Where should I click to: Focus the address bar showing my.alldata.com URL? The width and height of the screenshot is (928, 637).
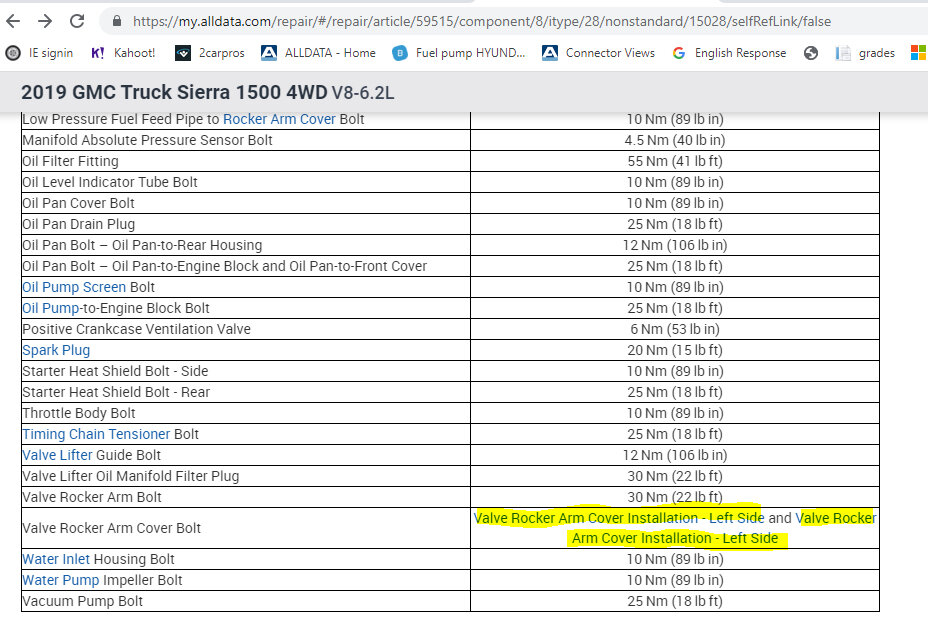[481, 21]
